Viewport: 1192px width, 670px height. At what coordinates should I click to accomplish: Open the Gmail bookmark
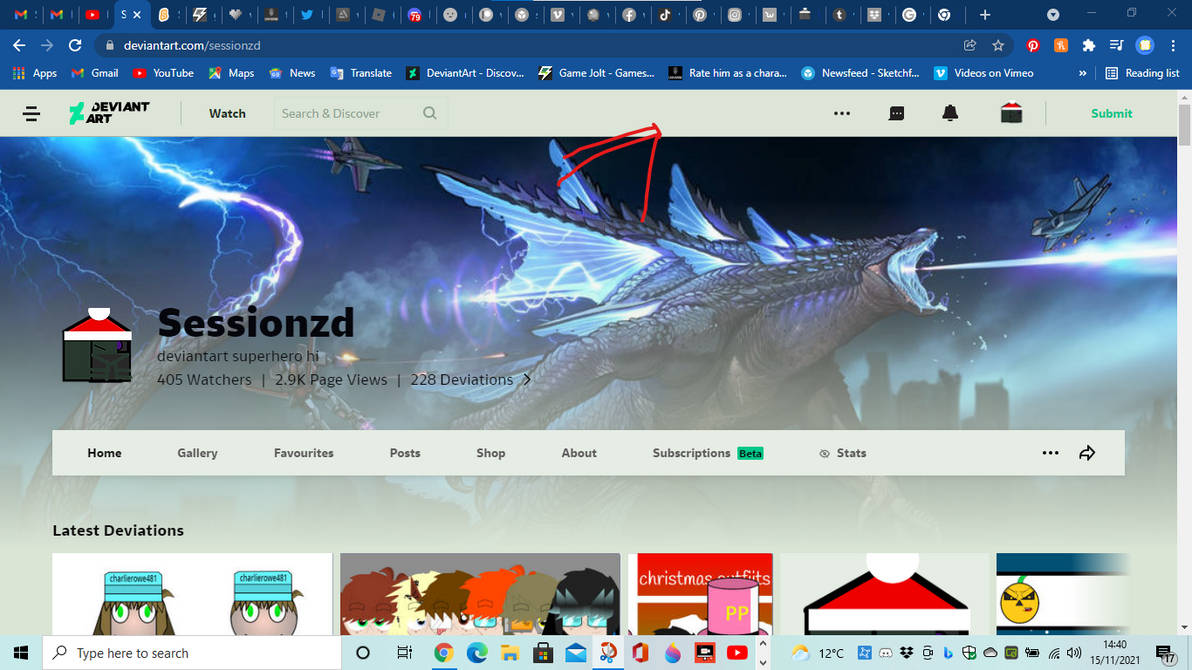[x=94, y=73]
